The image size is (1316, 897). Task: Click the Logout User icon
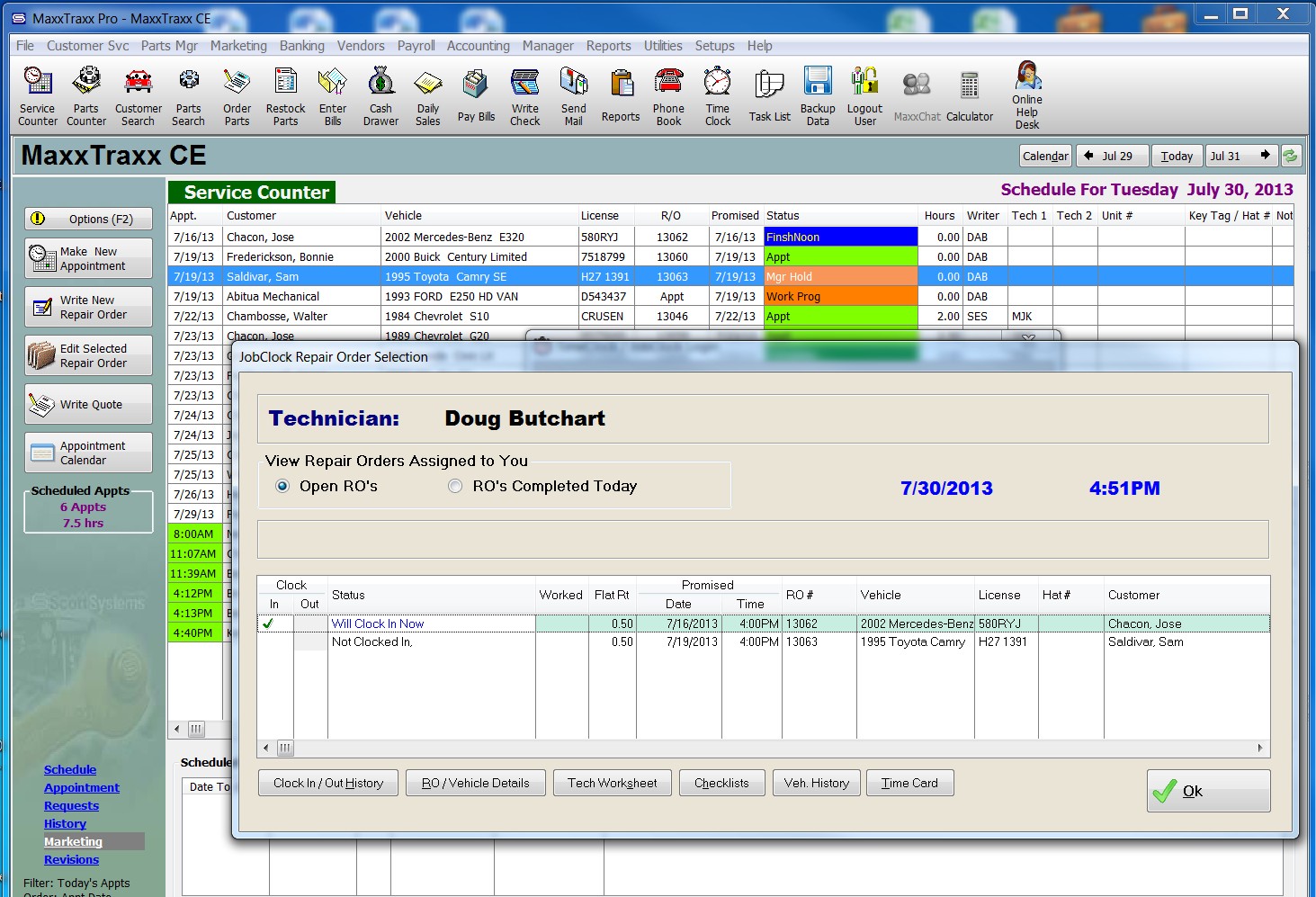click(865, 96)
